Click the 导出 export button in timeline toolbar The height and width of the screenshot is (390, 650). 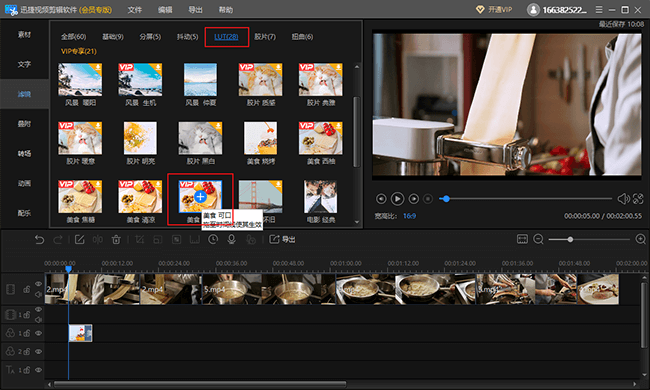282,239
